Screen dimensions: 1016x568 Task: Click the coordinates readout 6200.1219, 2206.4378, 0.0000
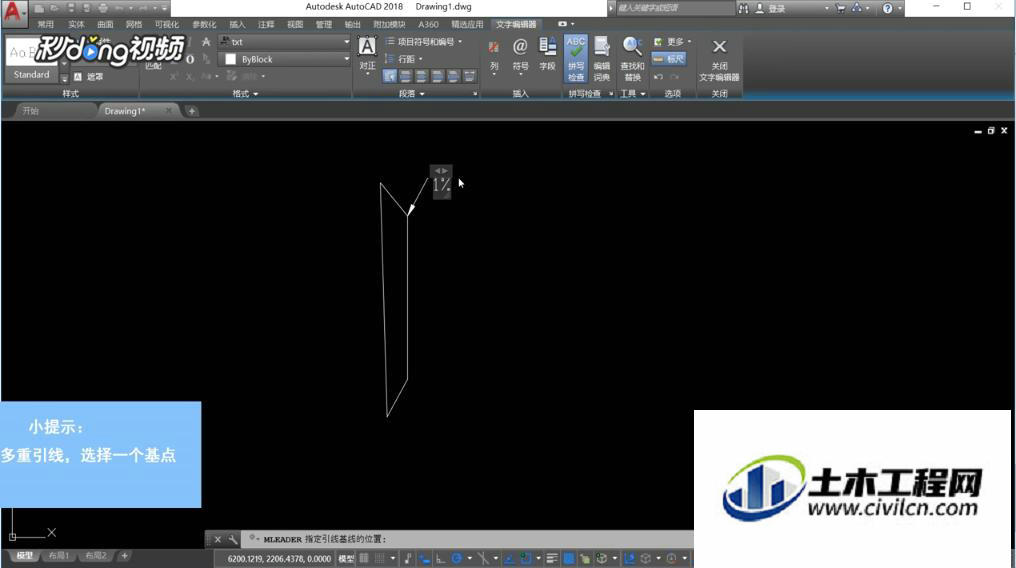[x=279, y=558]
